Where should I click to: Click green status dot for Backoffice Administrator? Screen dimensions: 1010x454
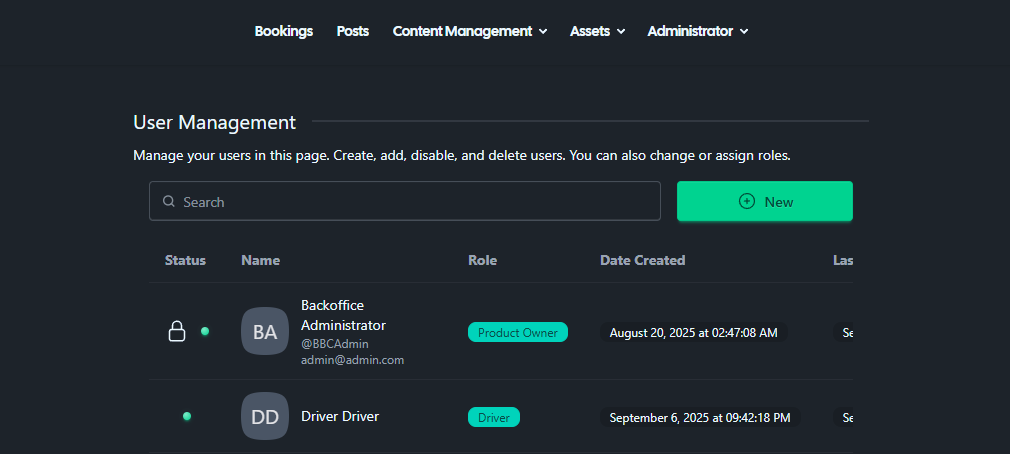(x=205, y=331)
